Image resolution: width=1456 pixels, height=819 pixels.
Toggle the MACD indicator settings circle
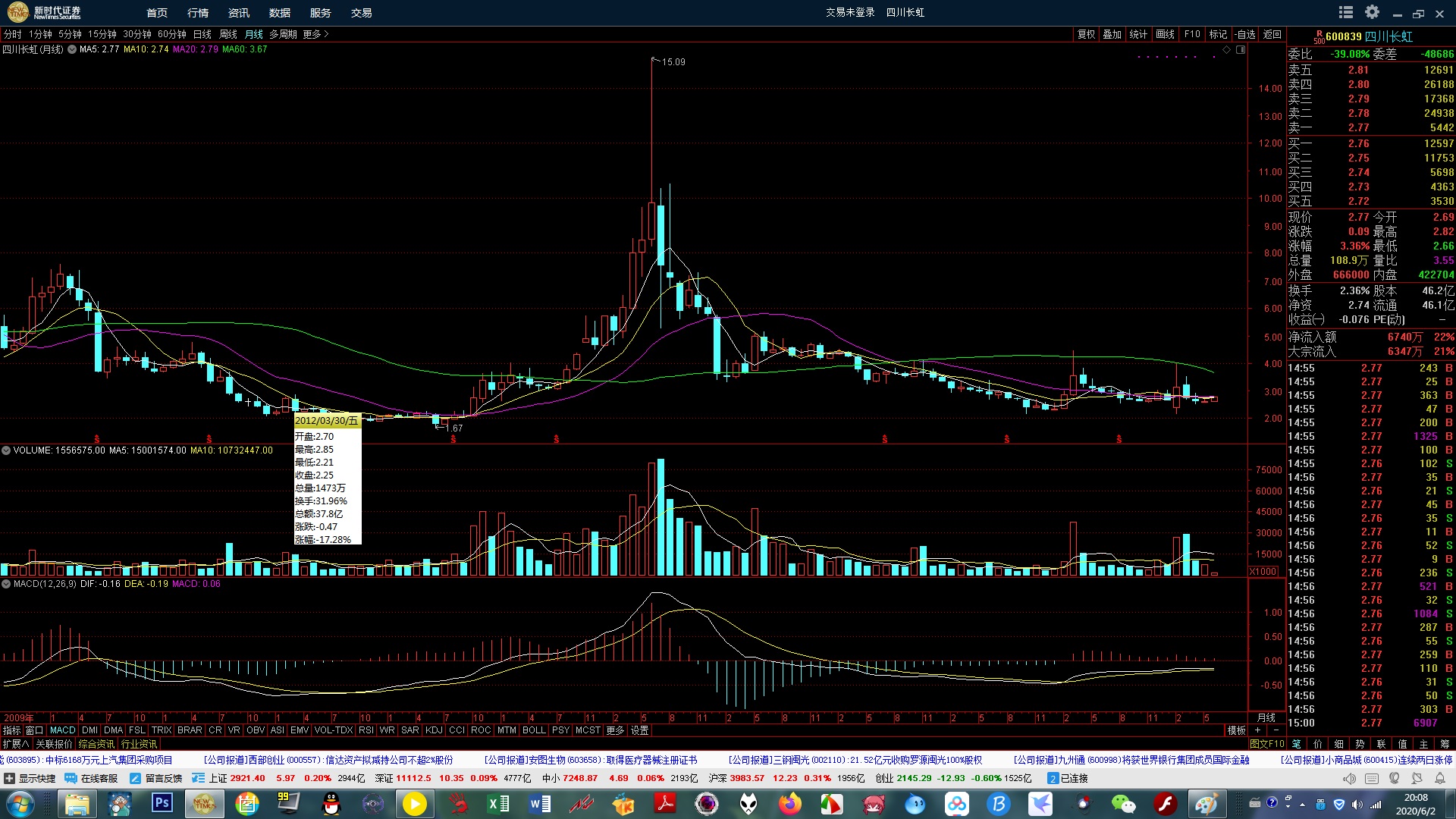(6, 584)
